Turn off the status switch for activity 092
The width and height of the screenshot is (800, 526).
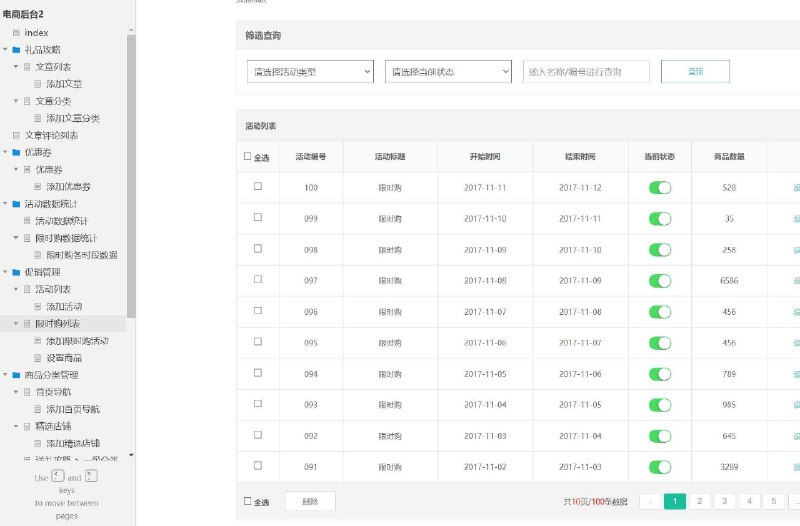point(660,436)
